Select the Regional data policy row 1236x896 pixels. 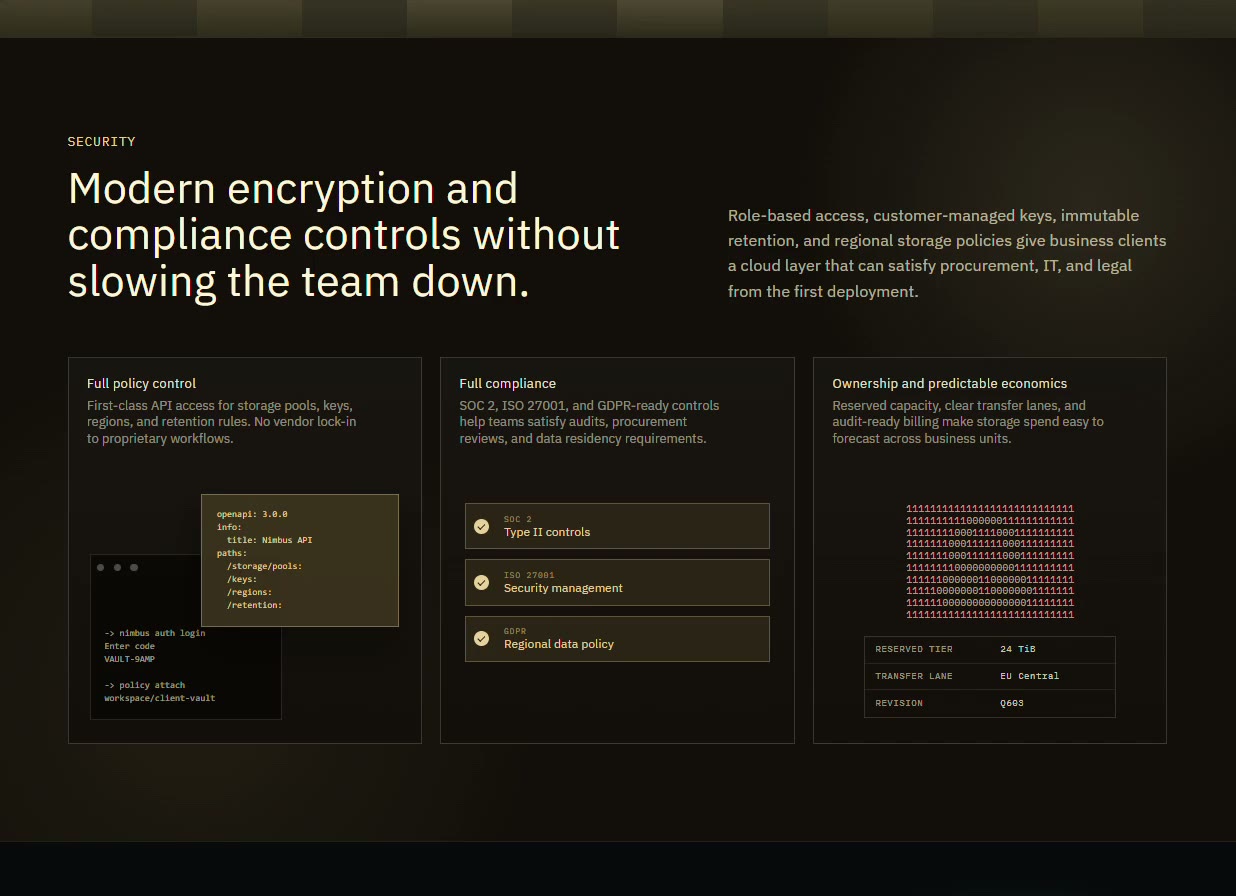(x=617, y=639)
